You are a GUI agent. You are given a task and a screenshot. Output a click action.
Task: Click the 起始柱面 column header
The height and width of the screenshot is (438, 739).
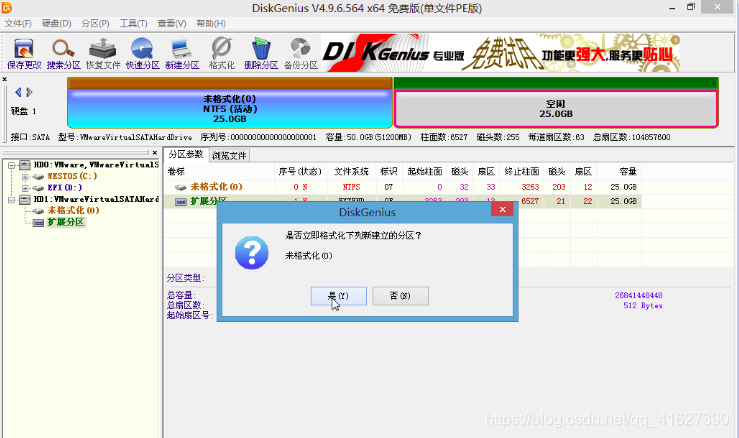[x=425, y=172]
